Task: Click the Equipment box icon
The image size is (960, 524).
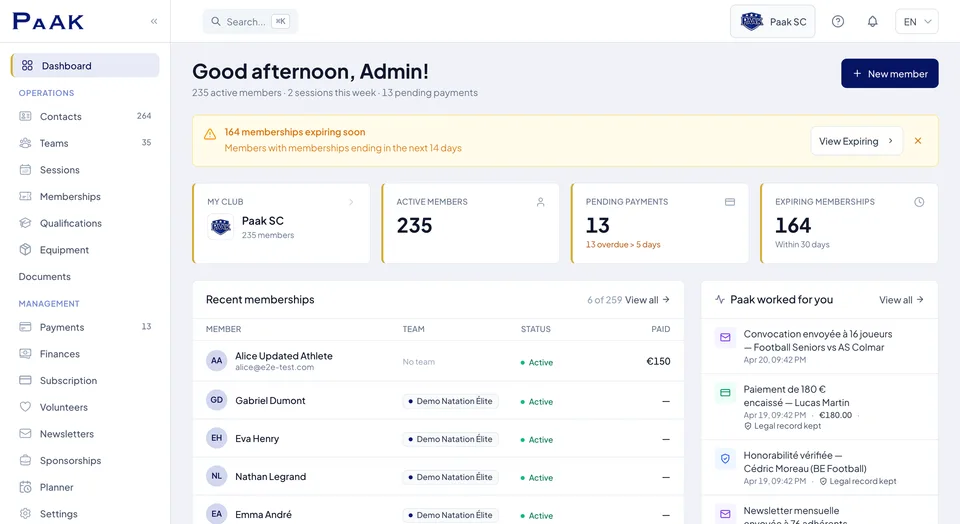Action: pyautogui.click(x=25, y=250)
